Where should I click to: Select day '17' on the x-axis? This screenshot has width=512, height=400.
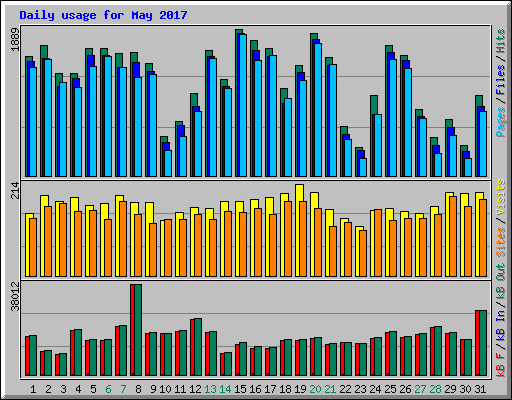[x=270, y=389]
